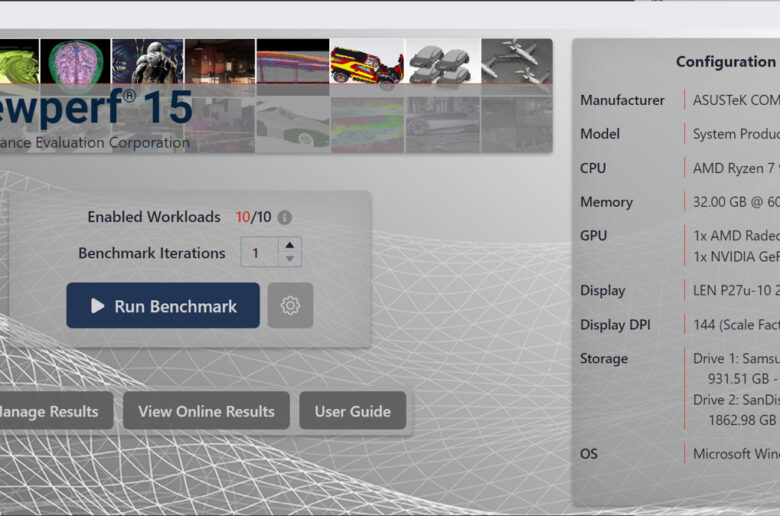Screen dimensions: 780x516
Task: Open the User Guide
Action: (353, 411)
